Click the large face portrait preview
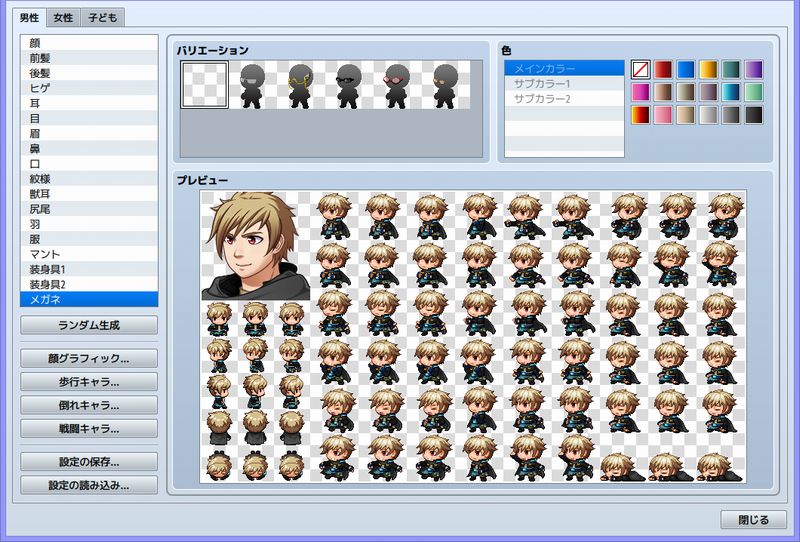The height and width of the screenshot is (542, 800). tap(255, 245)
